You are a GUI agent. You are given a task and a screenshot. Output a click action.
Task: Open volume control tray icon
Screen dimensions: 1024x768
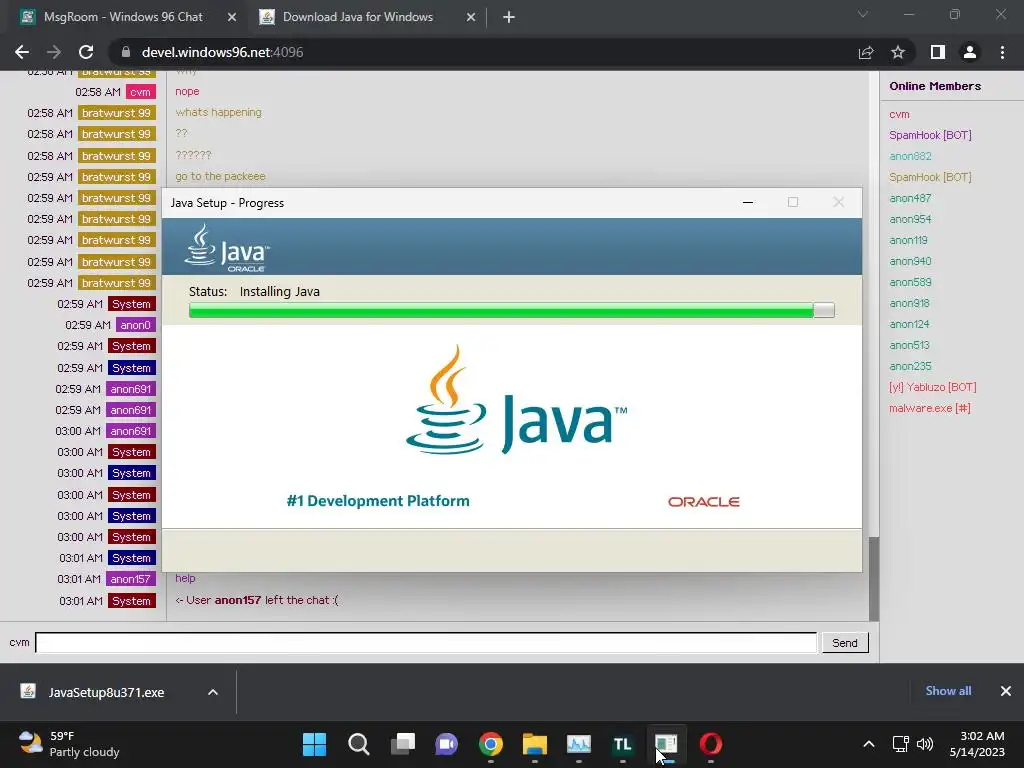pyautogui.click(x=924, y=744)
